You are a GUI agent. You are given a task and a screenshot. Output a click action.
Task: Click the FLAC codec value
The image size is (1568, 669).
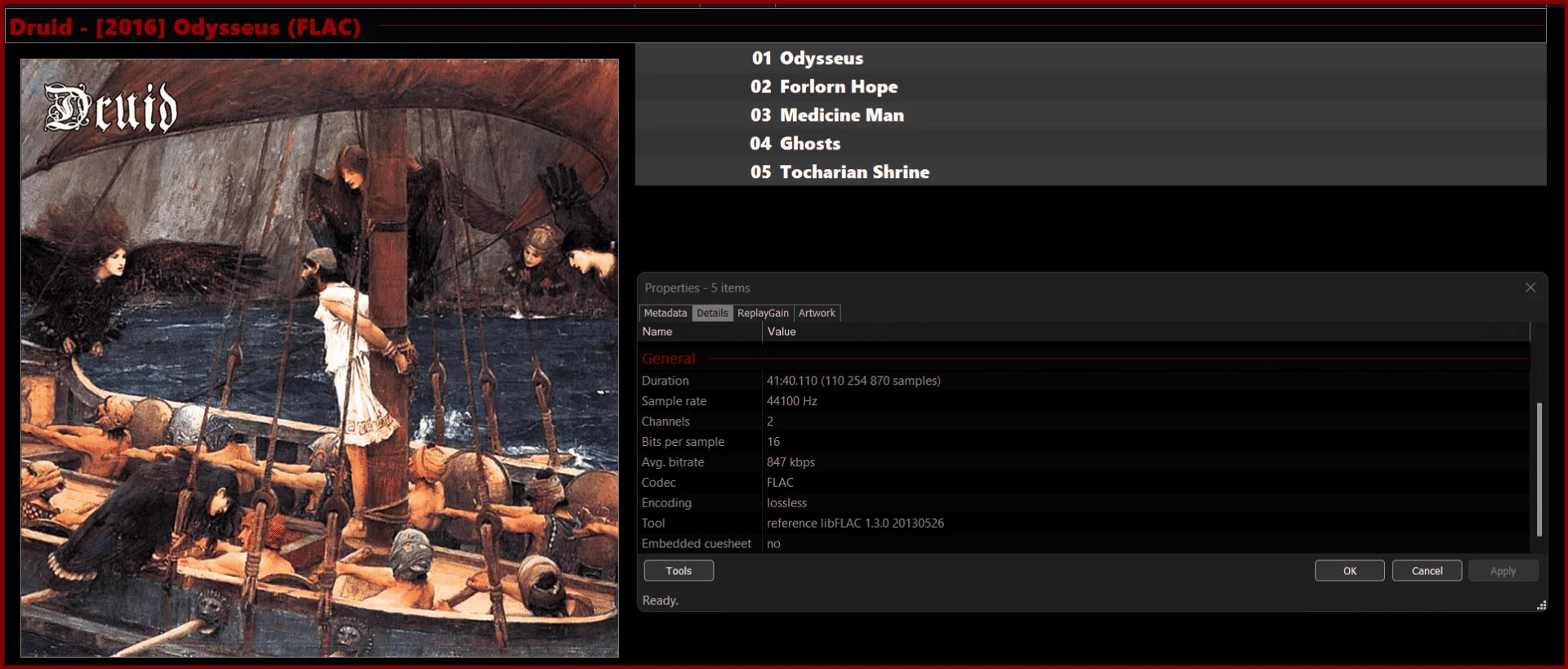pyautogui.click(x=780, y=483)
